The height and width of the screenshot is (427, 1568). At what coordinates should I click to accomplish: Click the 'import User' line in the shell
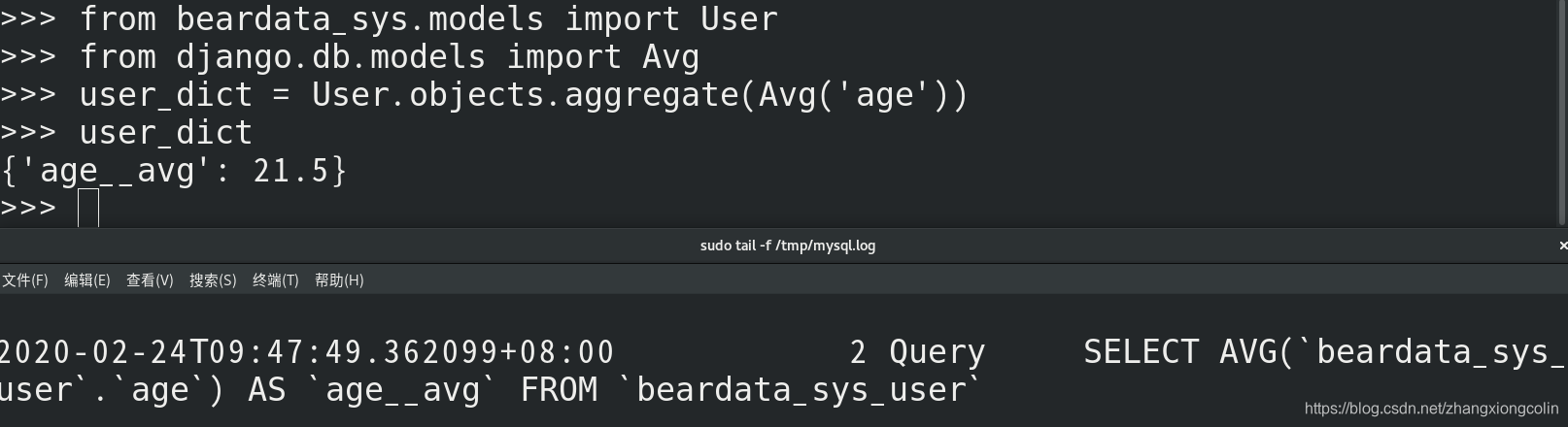point(389,18)
